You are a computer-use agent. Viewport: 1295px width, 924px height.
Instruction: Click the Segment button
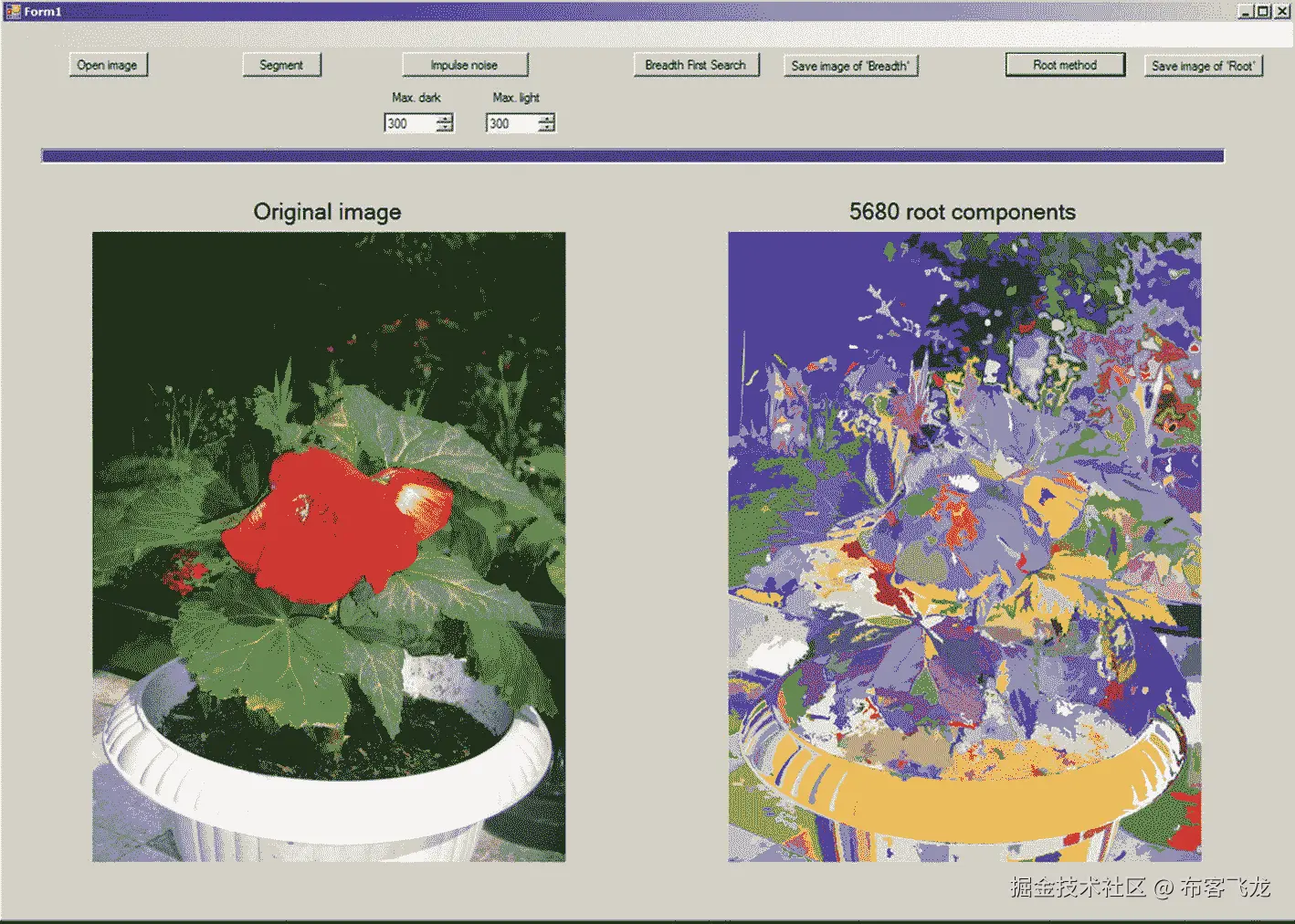281,64
